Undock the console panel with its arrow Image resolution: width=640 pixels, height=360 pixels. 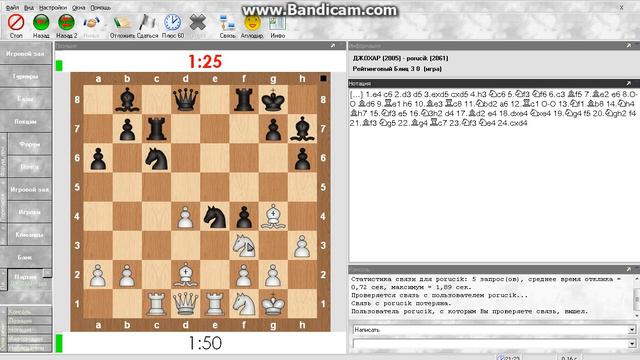(x=629, y=269)
